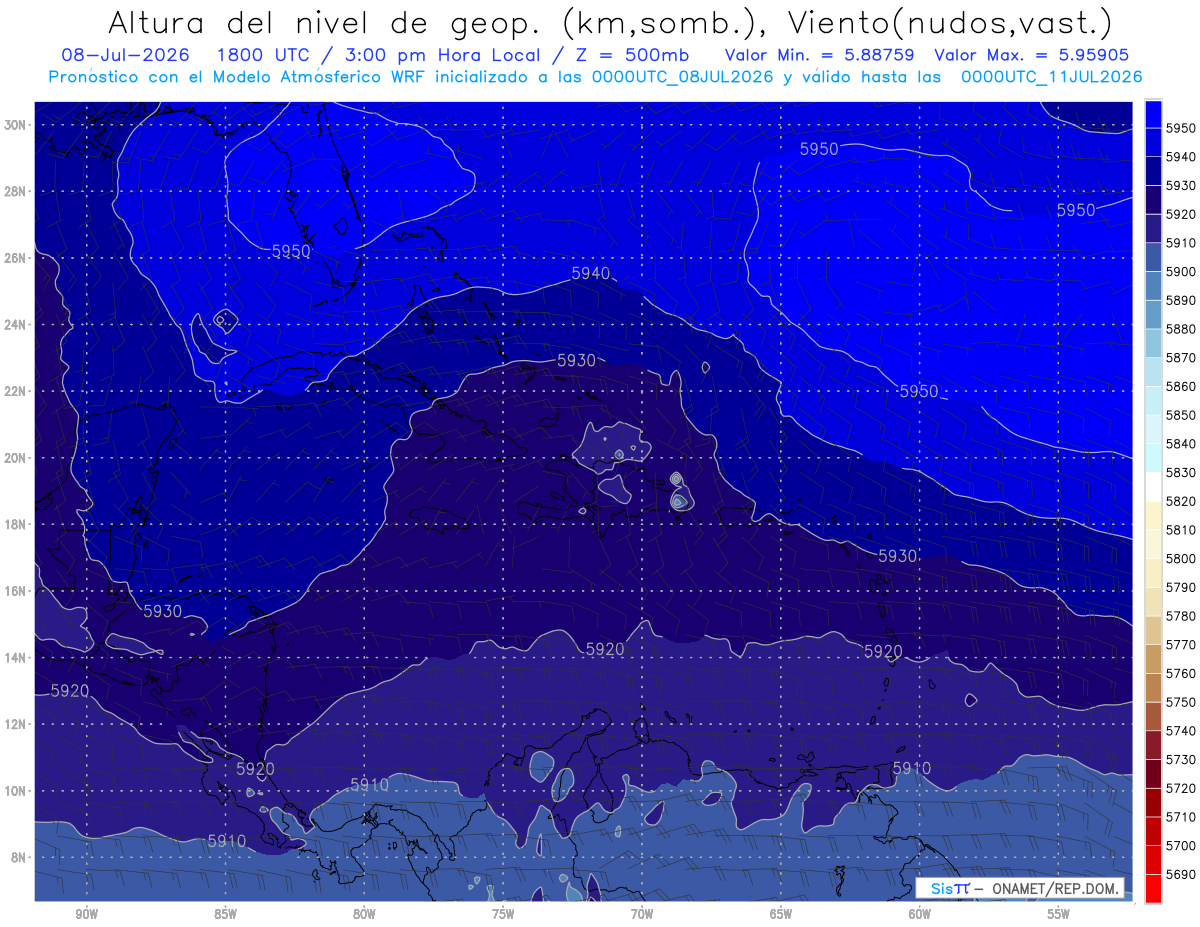Image resolution: width=1200 pixels, height=927 pixels.
Task: Select the 24N latitude axis label
Action: pos(17,325)
